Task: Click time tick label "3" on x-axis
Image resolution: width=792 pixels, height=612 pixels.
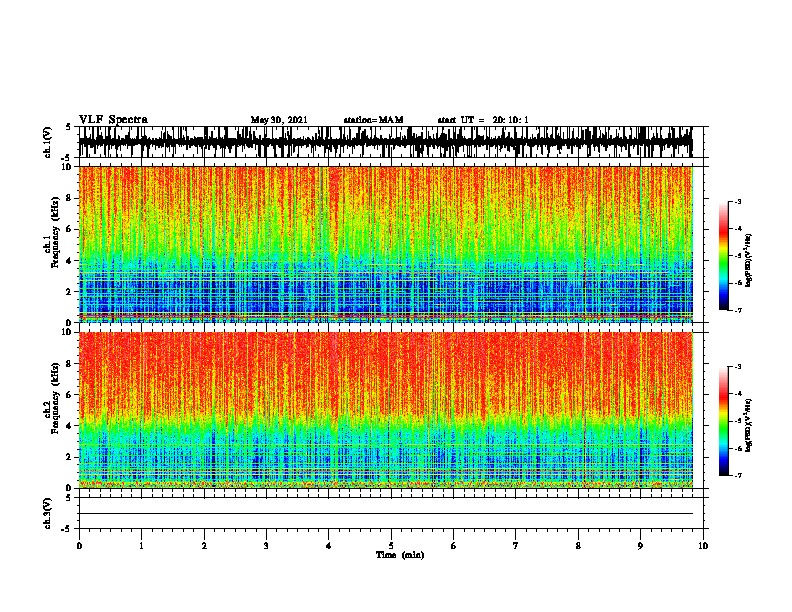Action: [x=266, y=546]
